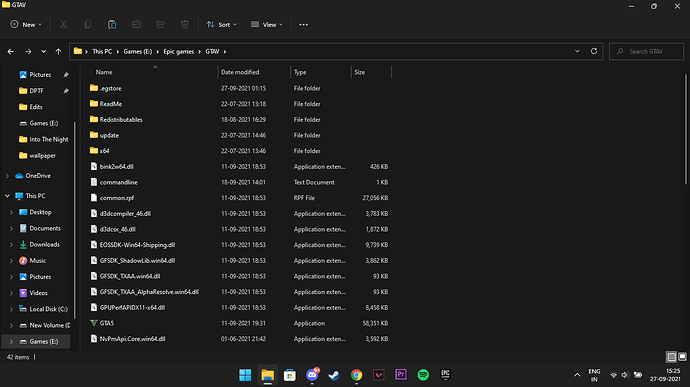Switch to details view layout icon
690x387 pixels.
[x=671, y=357]
